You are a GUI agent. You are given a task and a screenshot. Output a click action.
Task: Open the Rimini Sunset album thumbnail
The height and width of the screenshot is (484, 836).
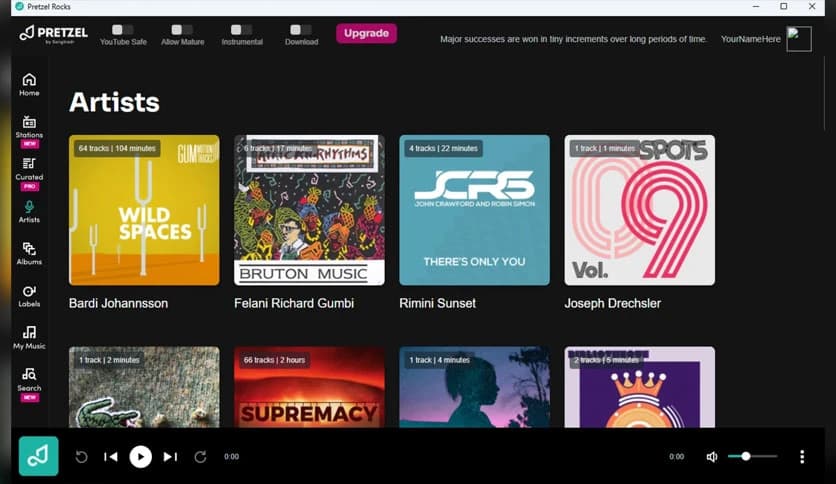474,210
